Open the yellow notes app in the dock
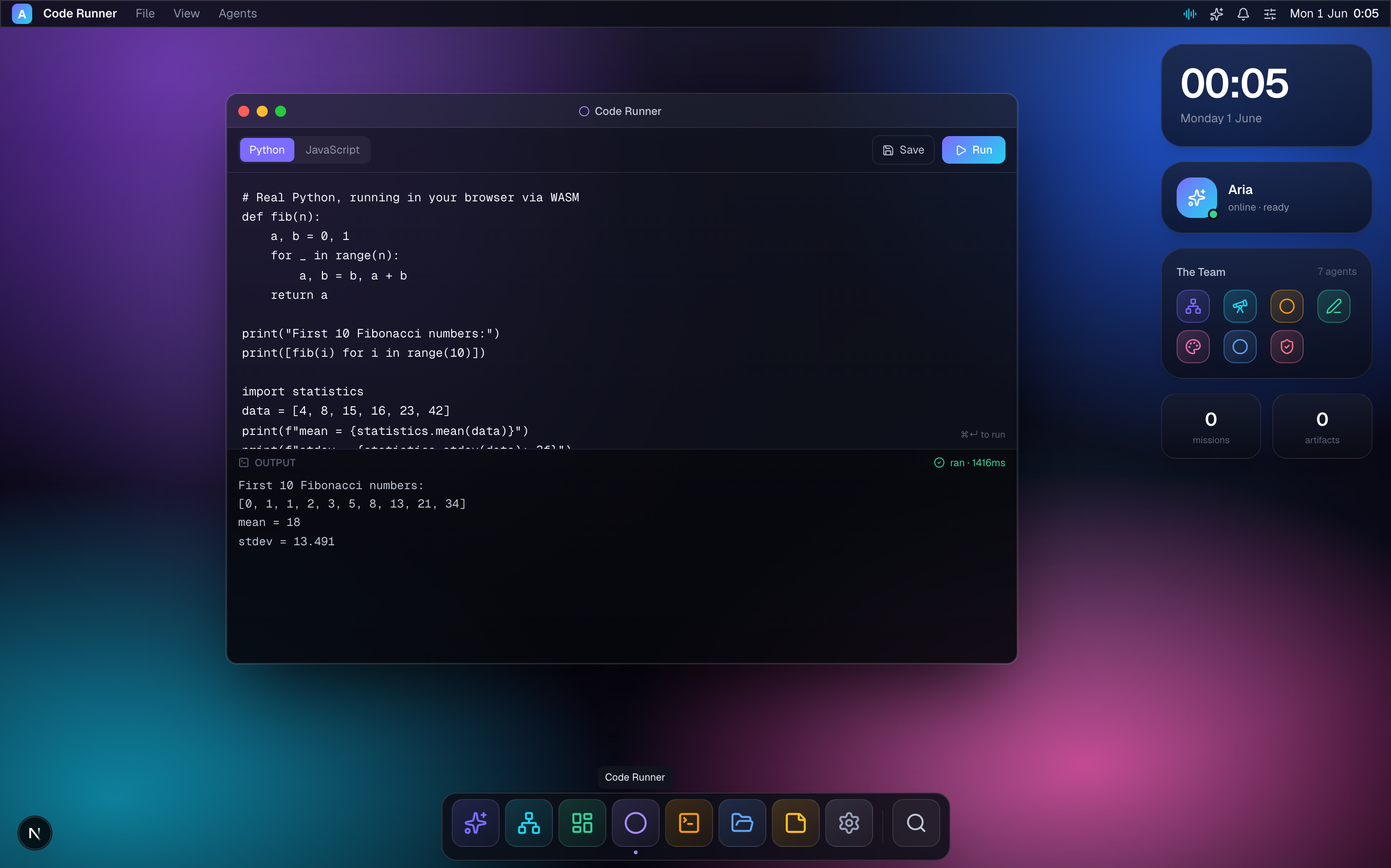The height and width of the screenshot is (868, 1391). point(795,822)
